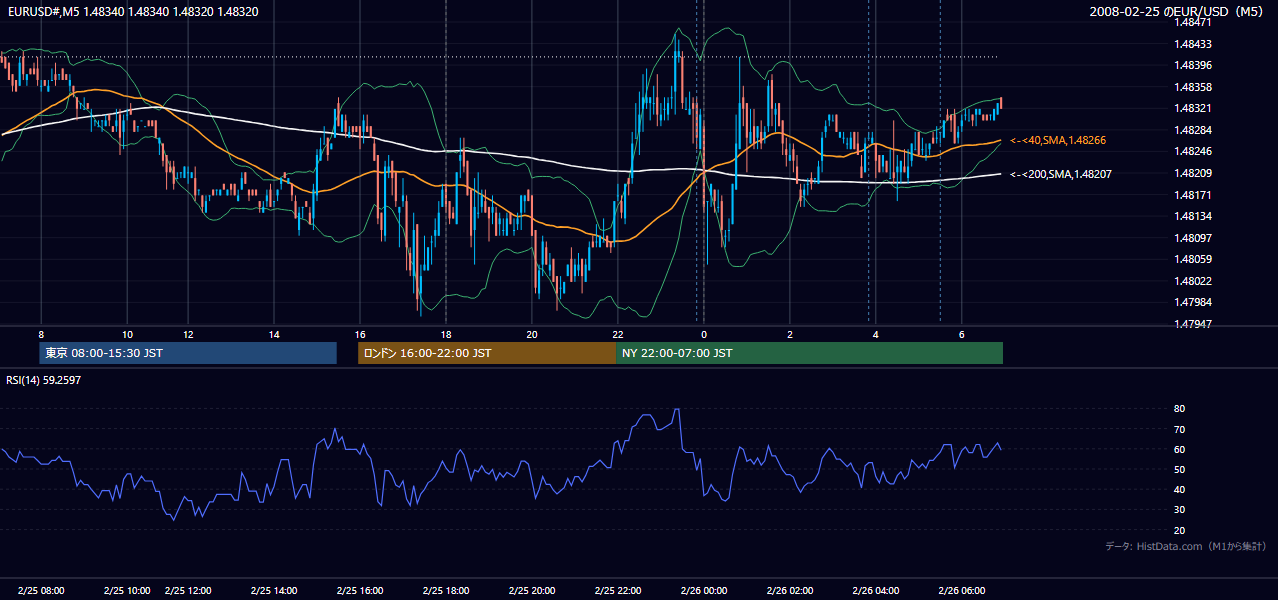Image resolution: width=1278 pixels, height=600 pixels.
Task: Click price axis value 1.48321
Action: [1193, 108]
